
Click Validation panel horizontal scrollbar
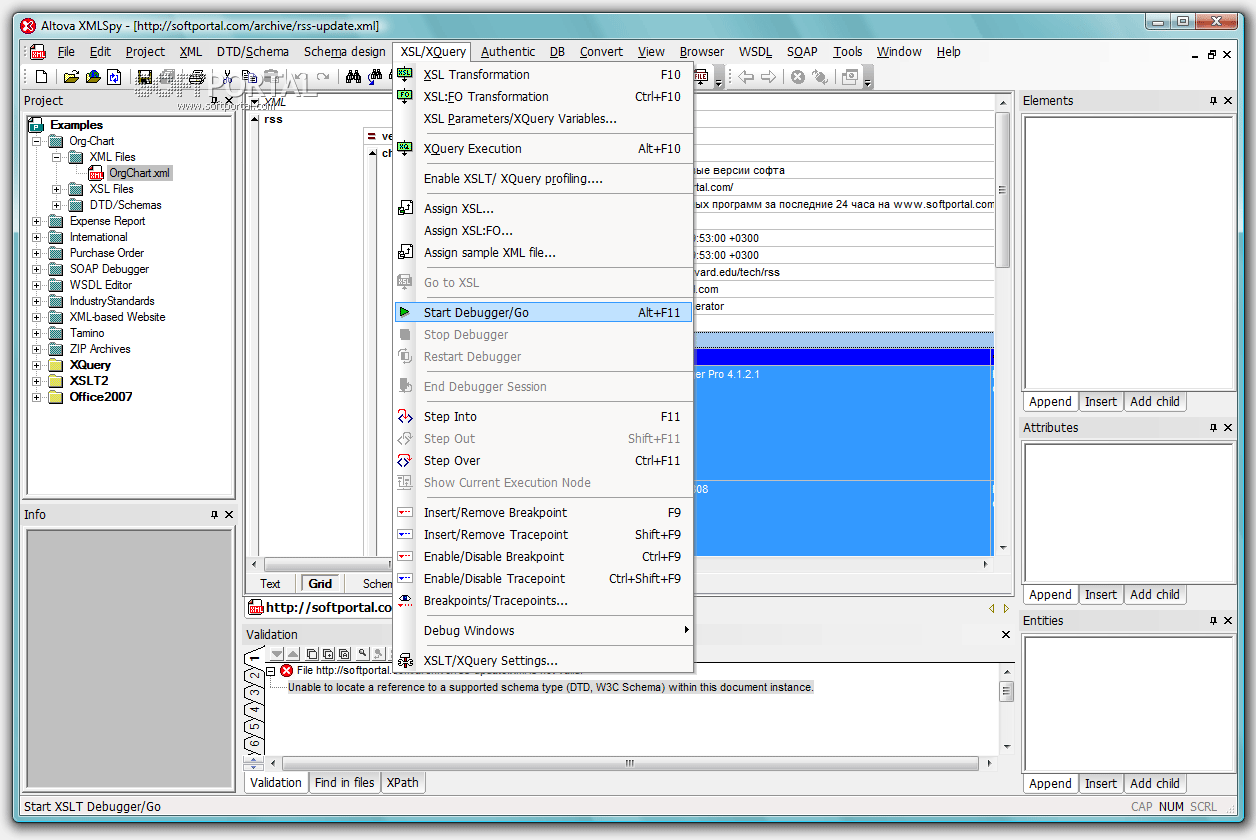pyautogui.click(x=630, y=763)
